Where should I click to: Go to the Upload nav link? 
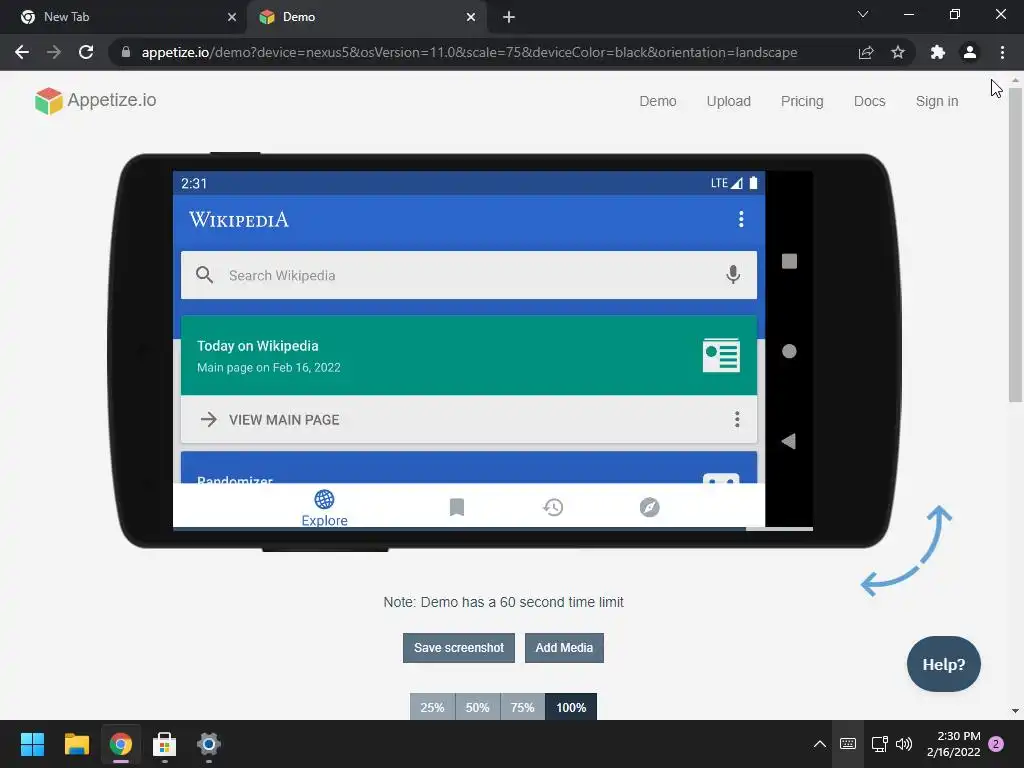pos(728,101)
